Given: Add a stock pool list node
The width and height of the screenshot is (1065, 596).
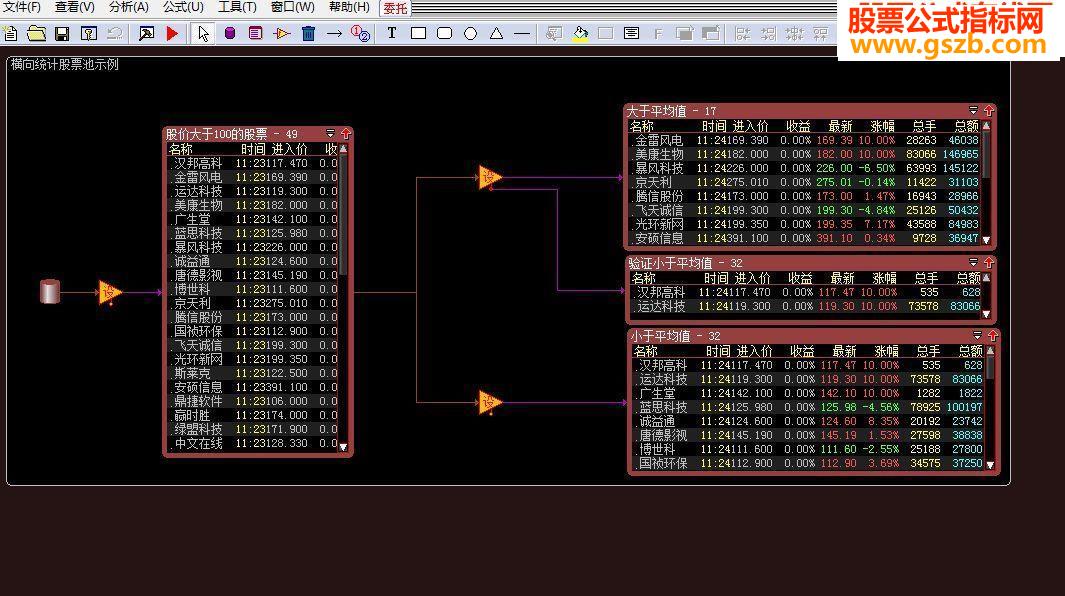Looking at the screenshot, I should [x=255, y=33].
